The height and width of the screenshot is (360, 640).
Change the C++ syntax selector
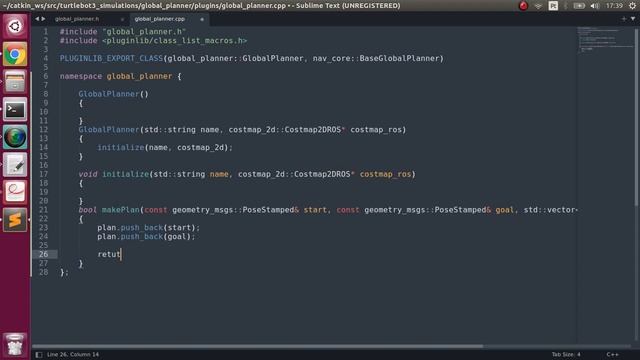point(612,354)
